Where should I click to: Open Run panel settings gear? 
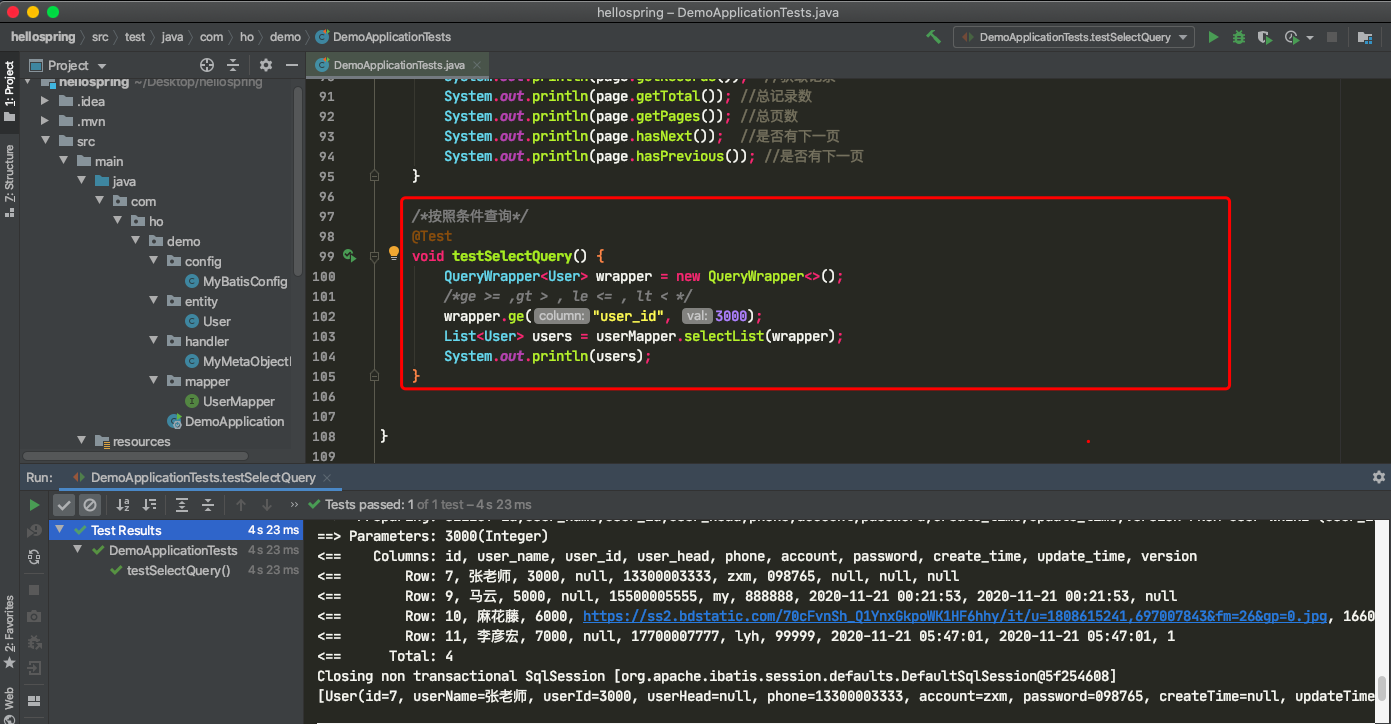[x=1379, y=477]
